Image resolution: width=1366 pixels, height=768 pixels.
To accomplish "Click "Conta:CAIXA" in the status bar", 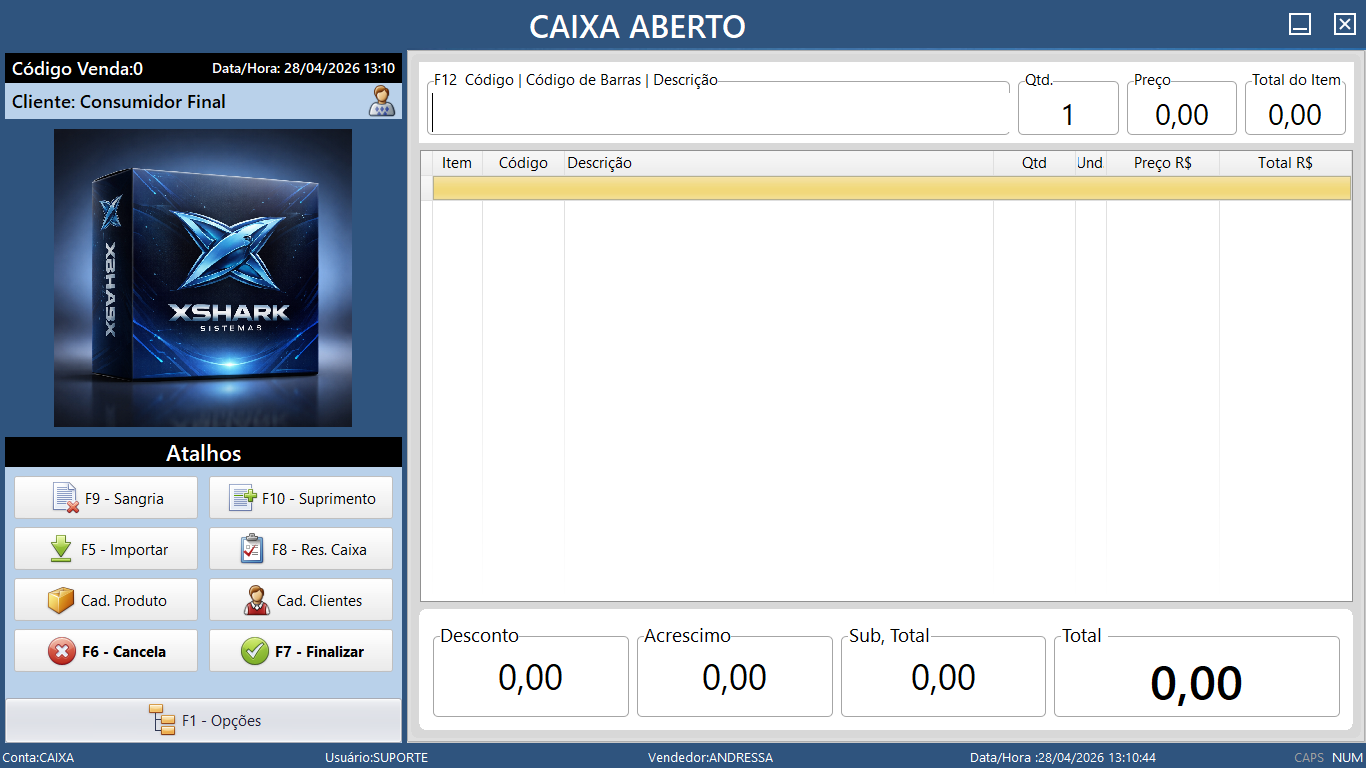I will tap(39, 758).
